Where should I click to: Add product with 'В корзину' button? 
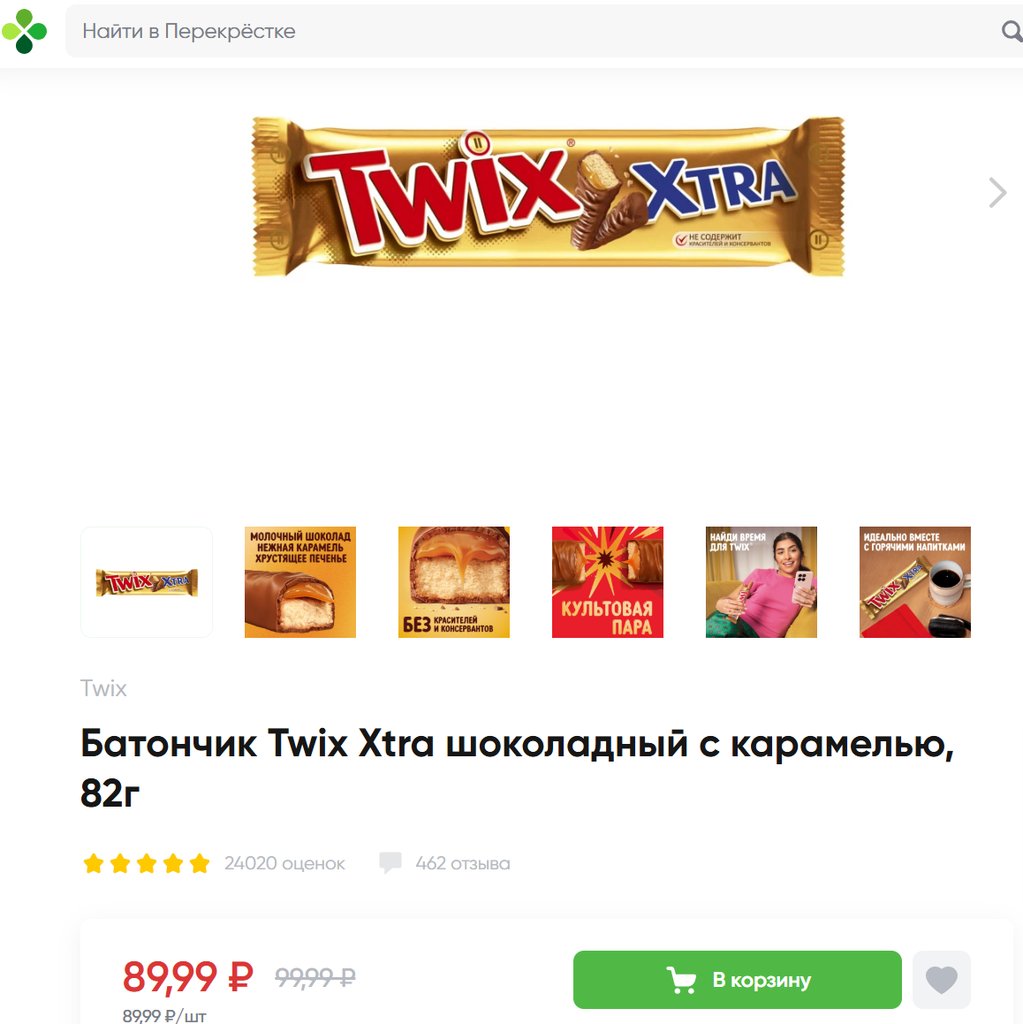[738, 980]
